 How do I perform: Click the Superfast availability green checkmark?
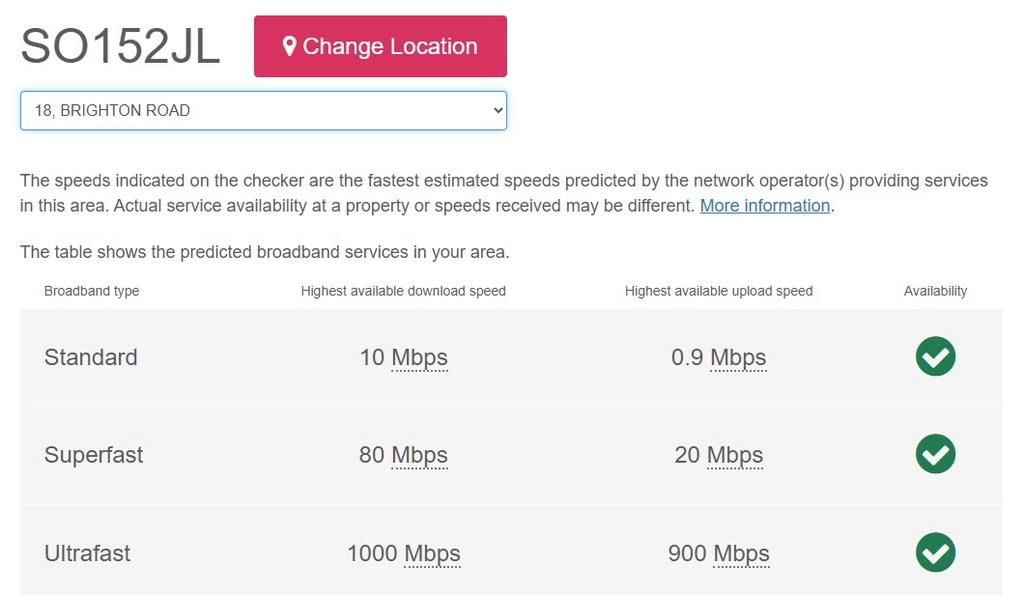click(935, 454)
